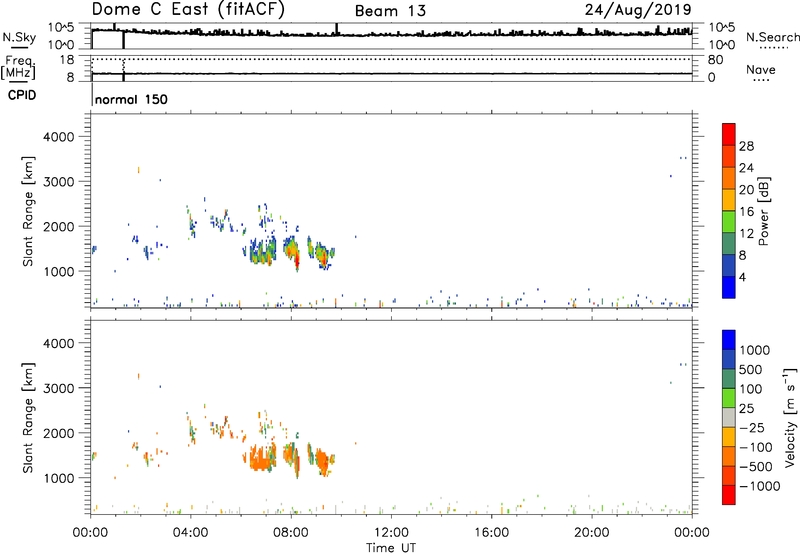Click the "Power [dB]" color bar label
The image size is (800, 554).
[x=763, y=211]
